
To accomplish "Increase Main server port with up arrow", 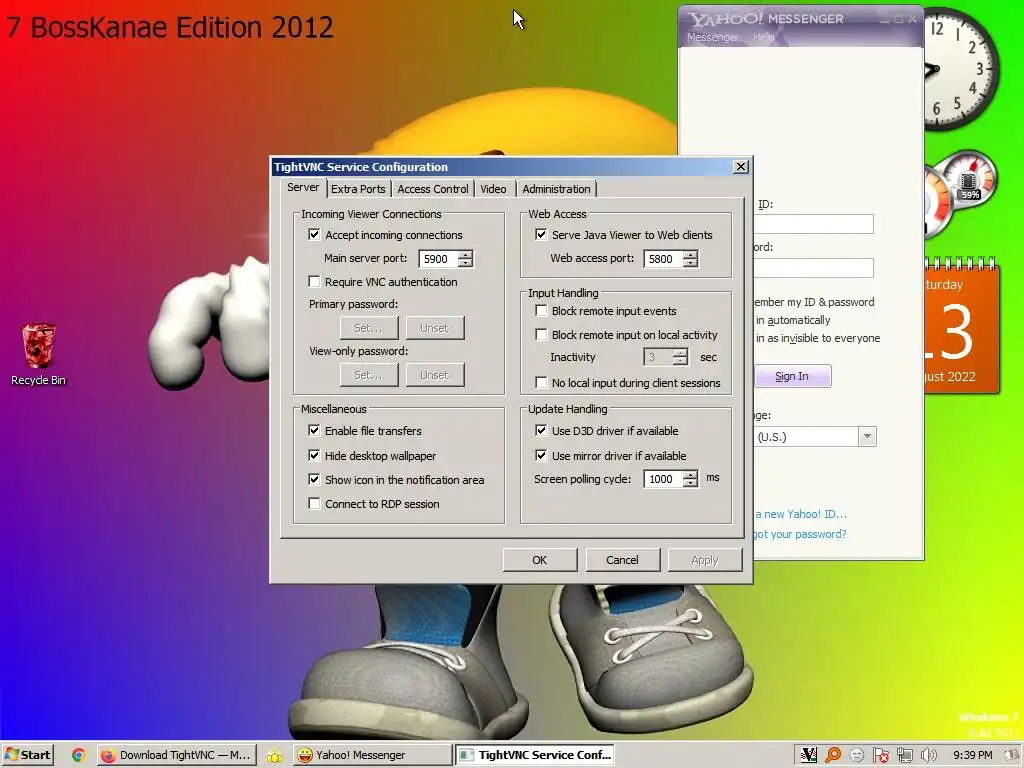I will 465,255.
